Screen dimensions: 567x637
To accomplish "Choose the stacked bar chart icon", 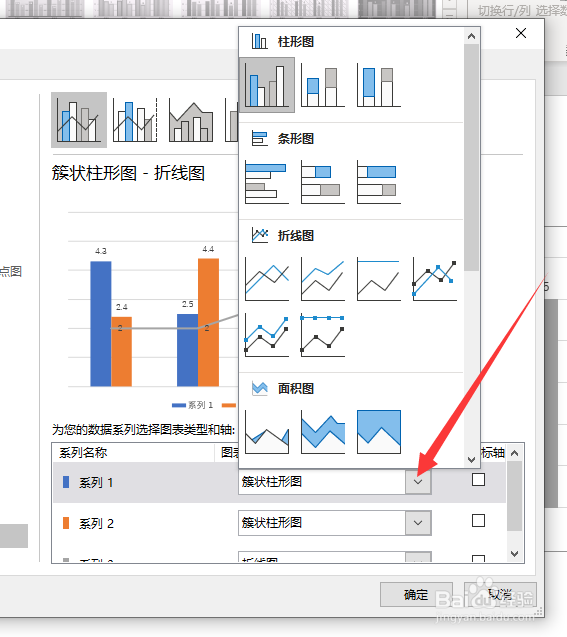I will pyautogui.click(x=323, y=182).
